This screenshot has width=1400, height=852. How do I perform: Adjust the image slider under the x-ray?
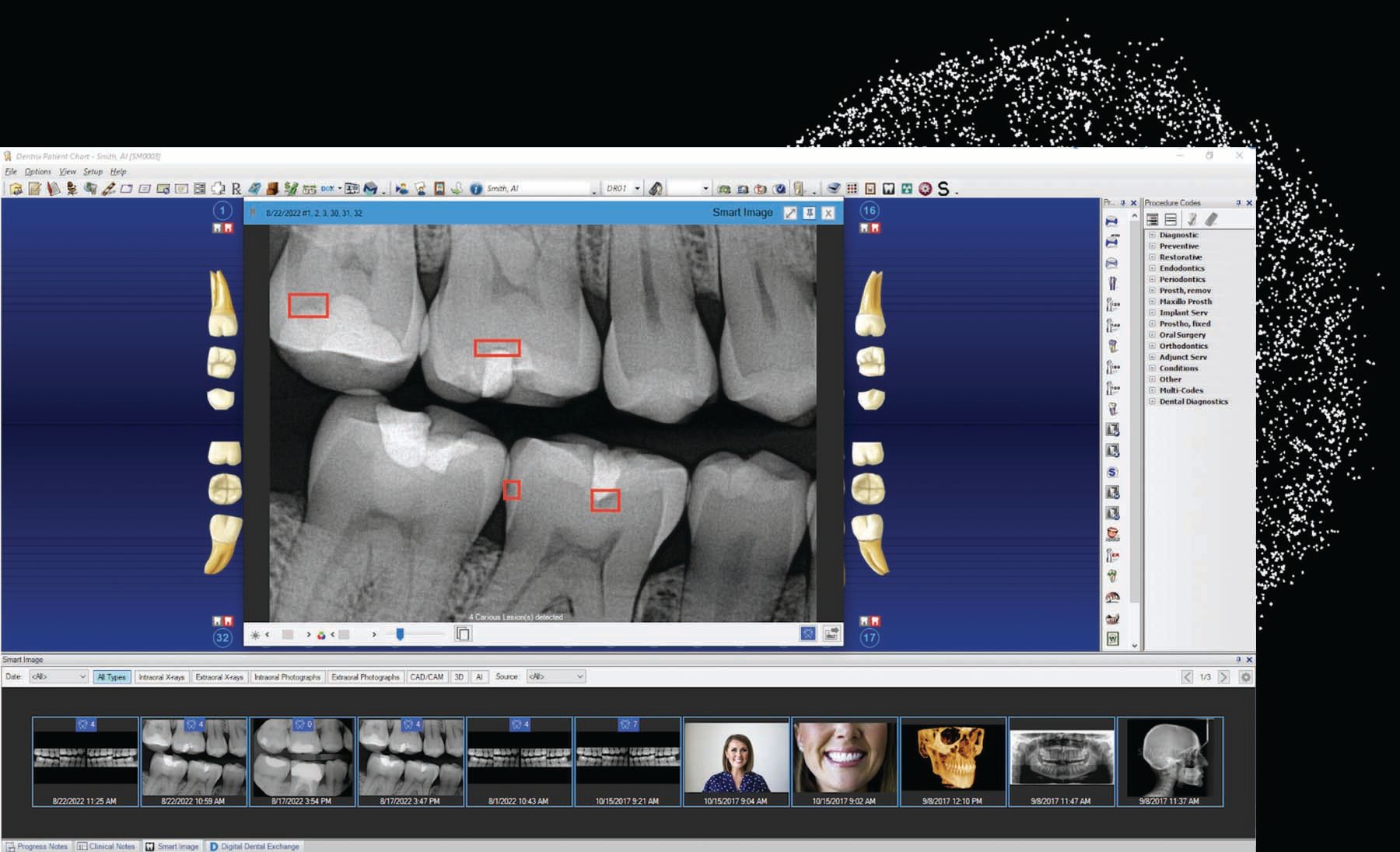pyautogui.click(x=400, y=634)
